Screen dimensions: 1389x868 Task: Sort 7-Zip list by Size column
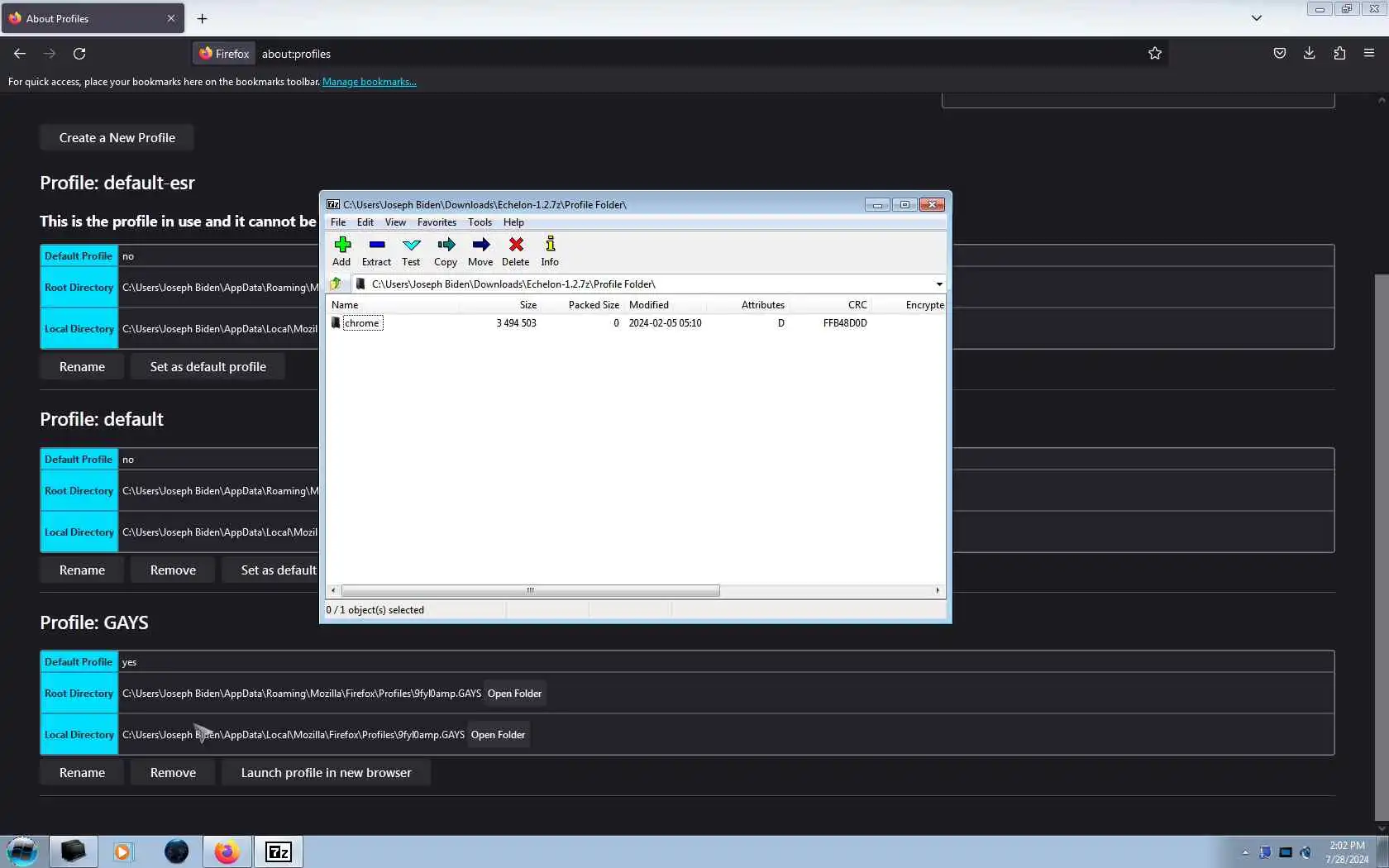coord(499,305)
